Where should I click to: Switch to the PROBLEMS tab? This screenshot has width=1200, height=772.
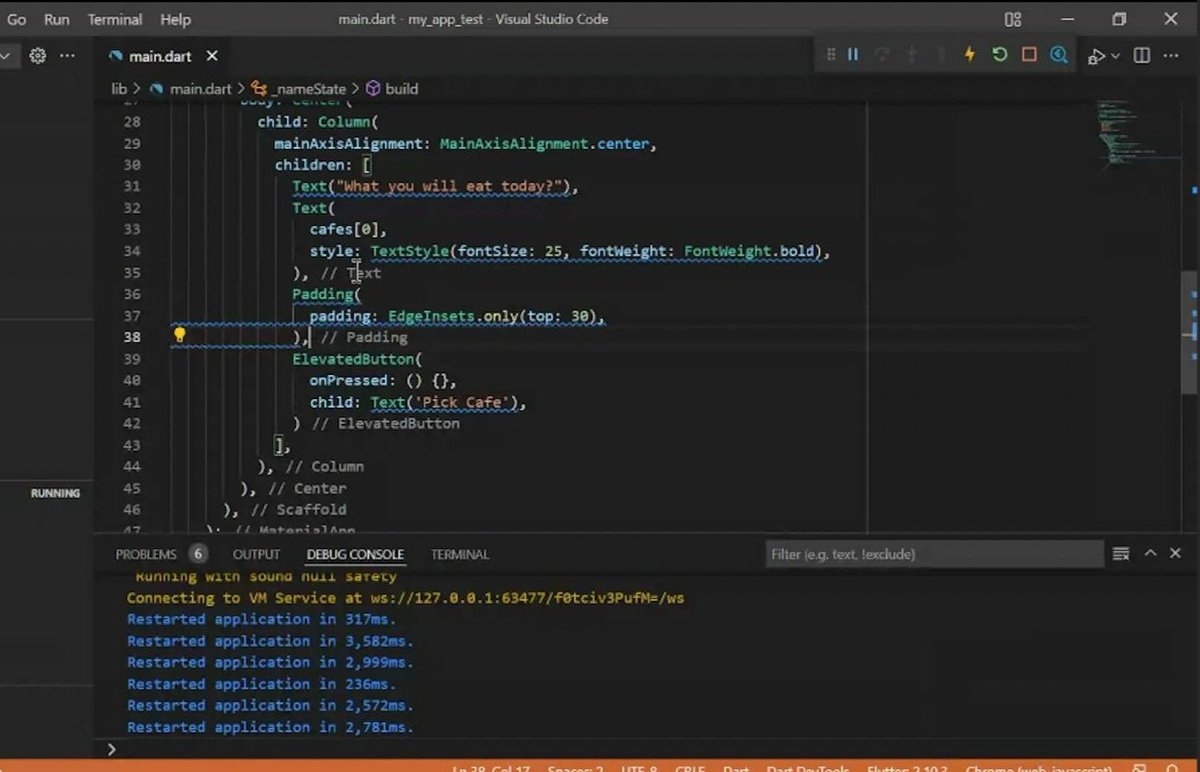click(x=146, y=554)
